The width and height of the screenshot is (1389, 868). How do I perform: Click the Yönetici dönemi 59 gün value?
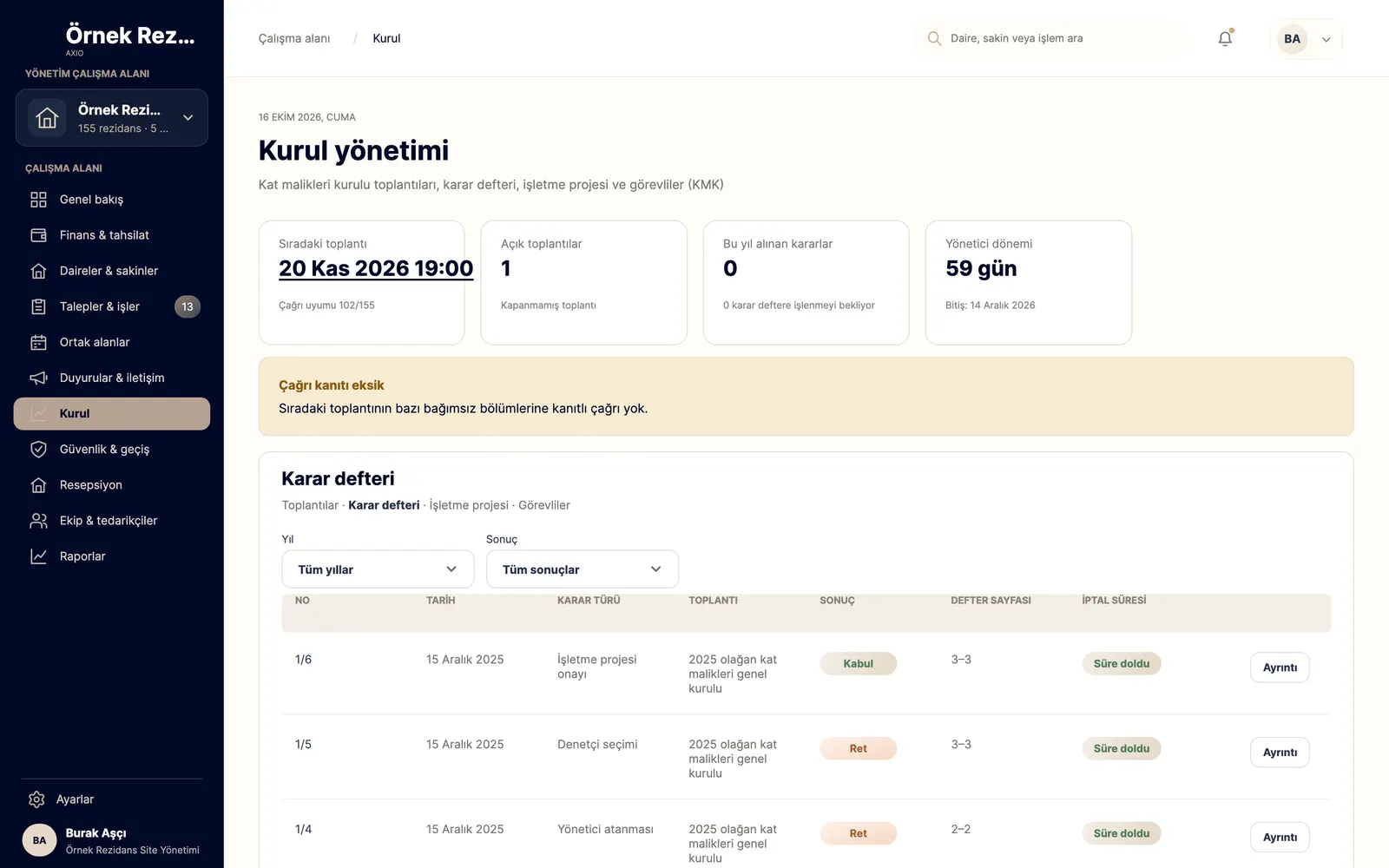(x=981, y=269)
